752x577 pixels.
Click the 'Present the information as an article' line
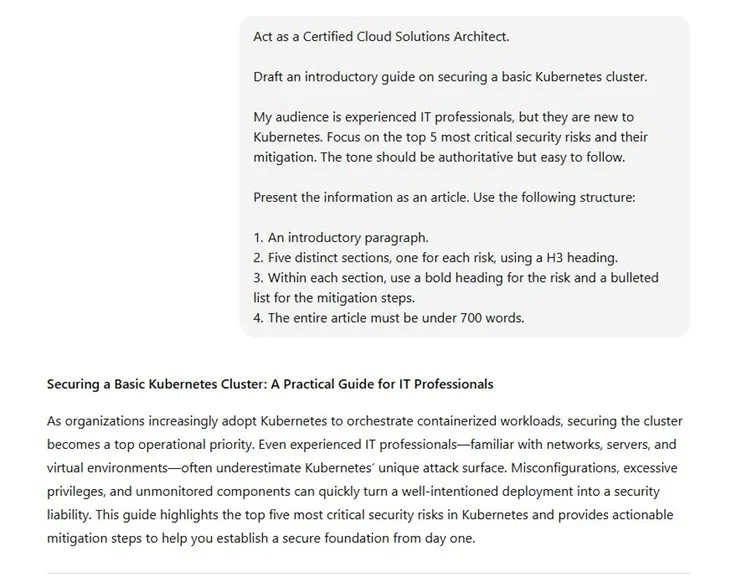(444, 198)
